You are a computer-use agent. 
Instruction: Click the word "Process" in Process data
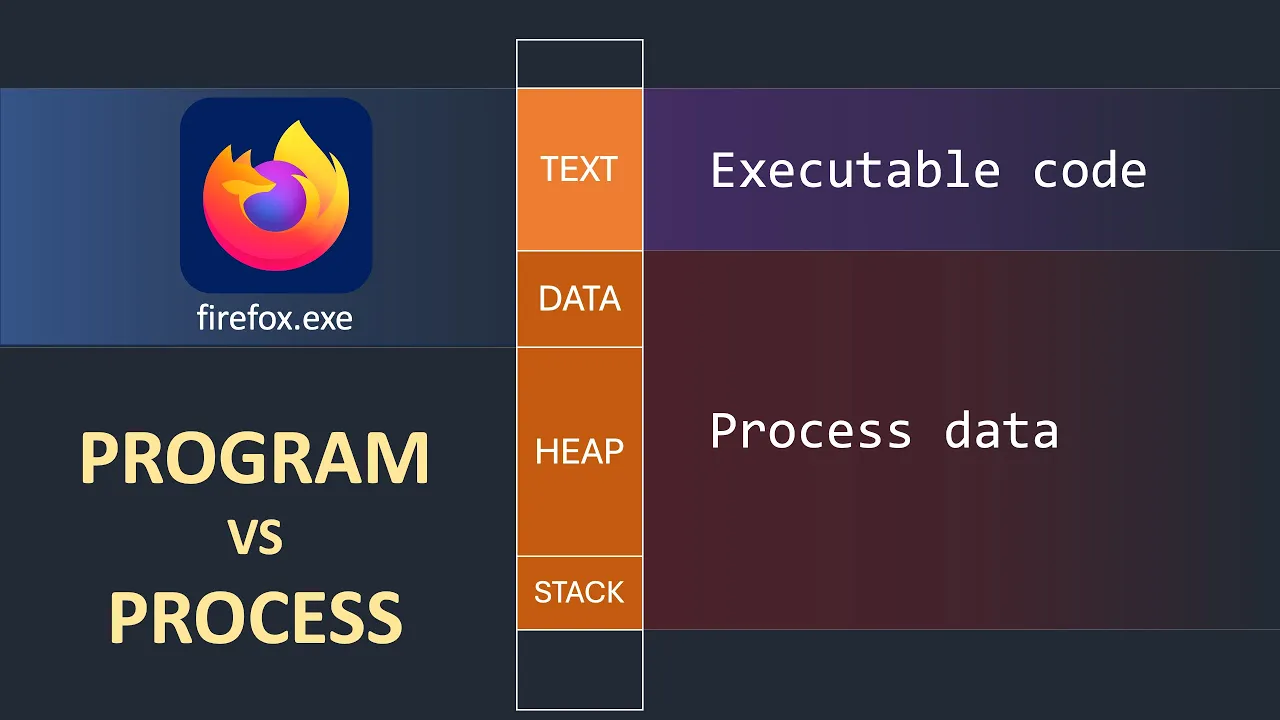pos(811,431)
